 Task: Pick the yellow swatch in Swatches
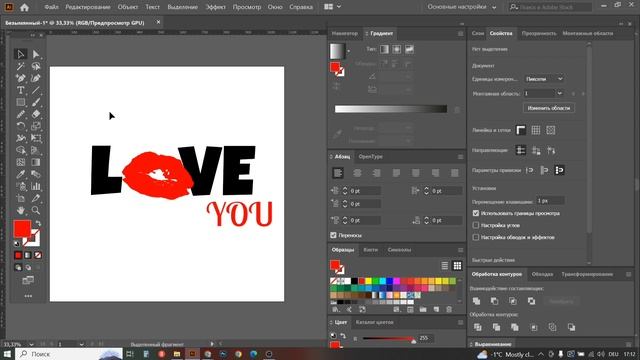(x=369, y=281)
